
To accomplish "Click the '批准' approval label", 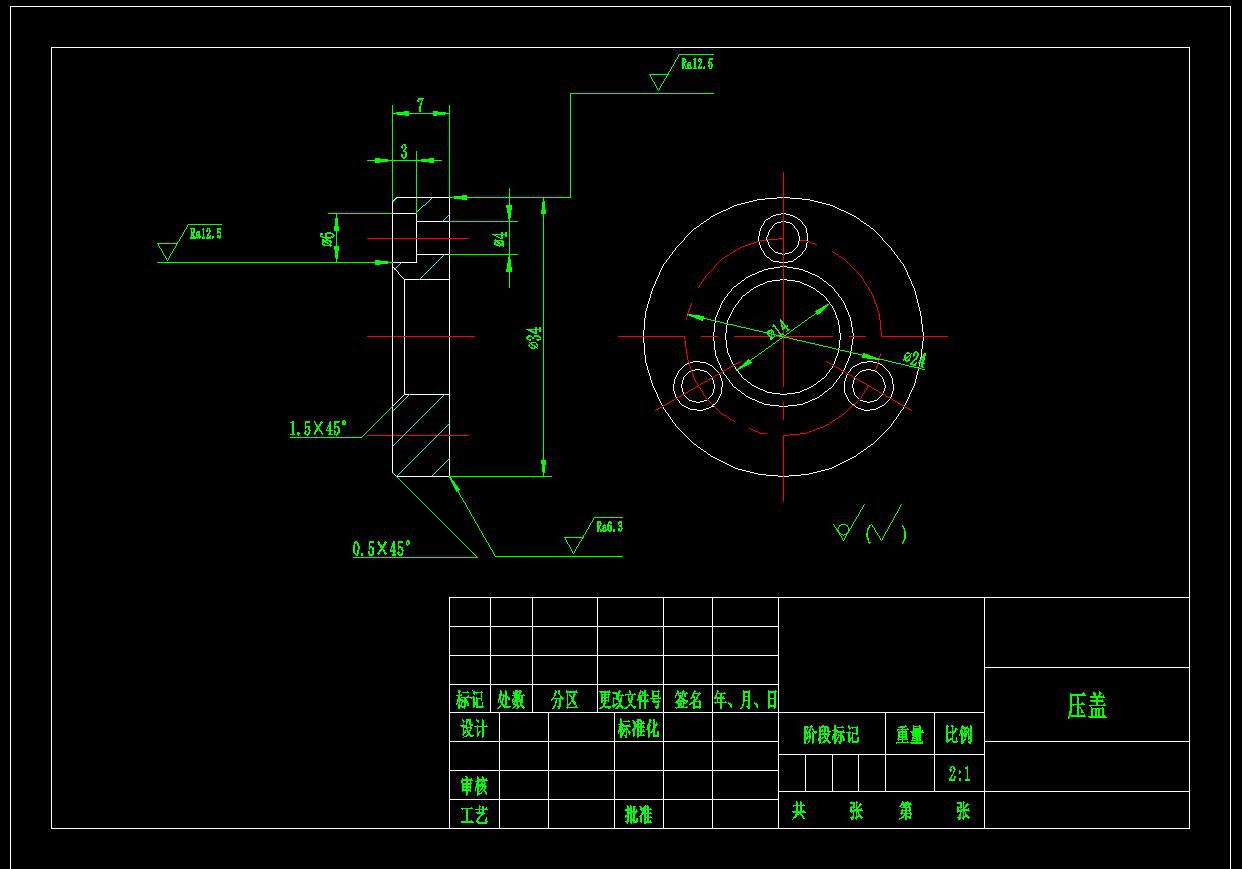I will (x=638, y=815).
